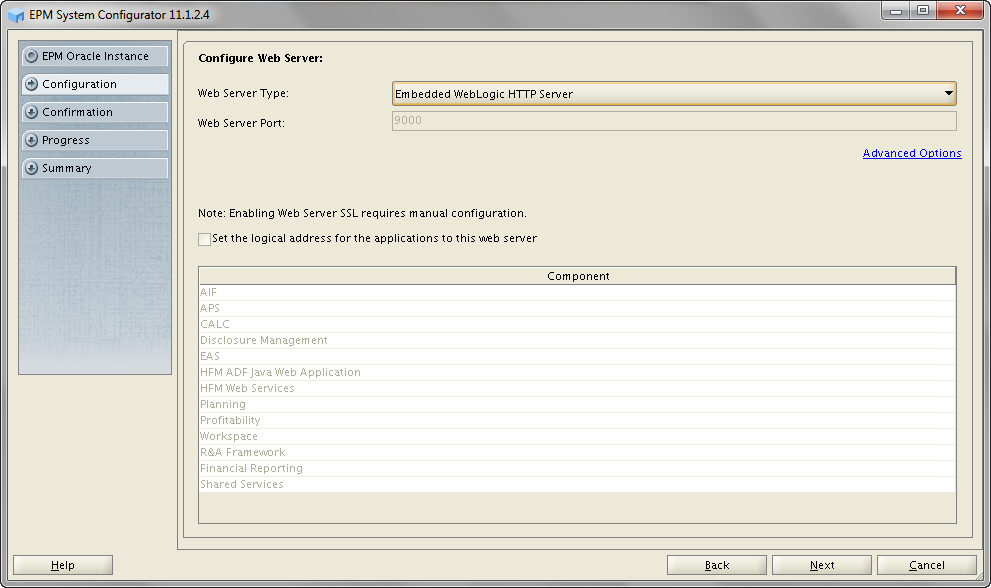Select the Profitability component row
The height and width of the screenshot is (588, 991).
point(577,420)
